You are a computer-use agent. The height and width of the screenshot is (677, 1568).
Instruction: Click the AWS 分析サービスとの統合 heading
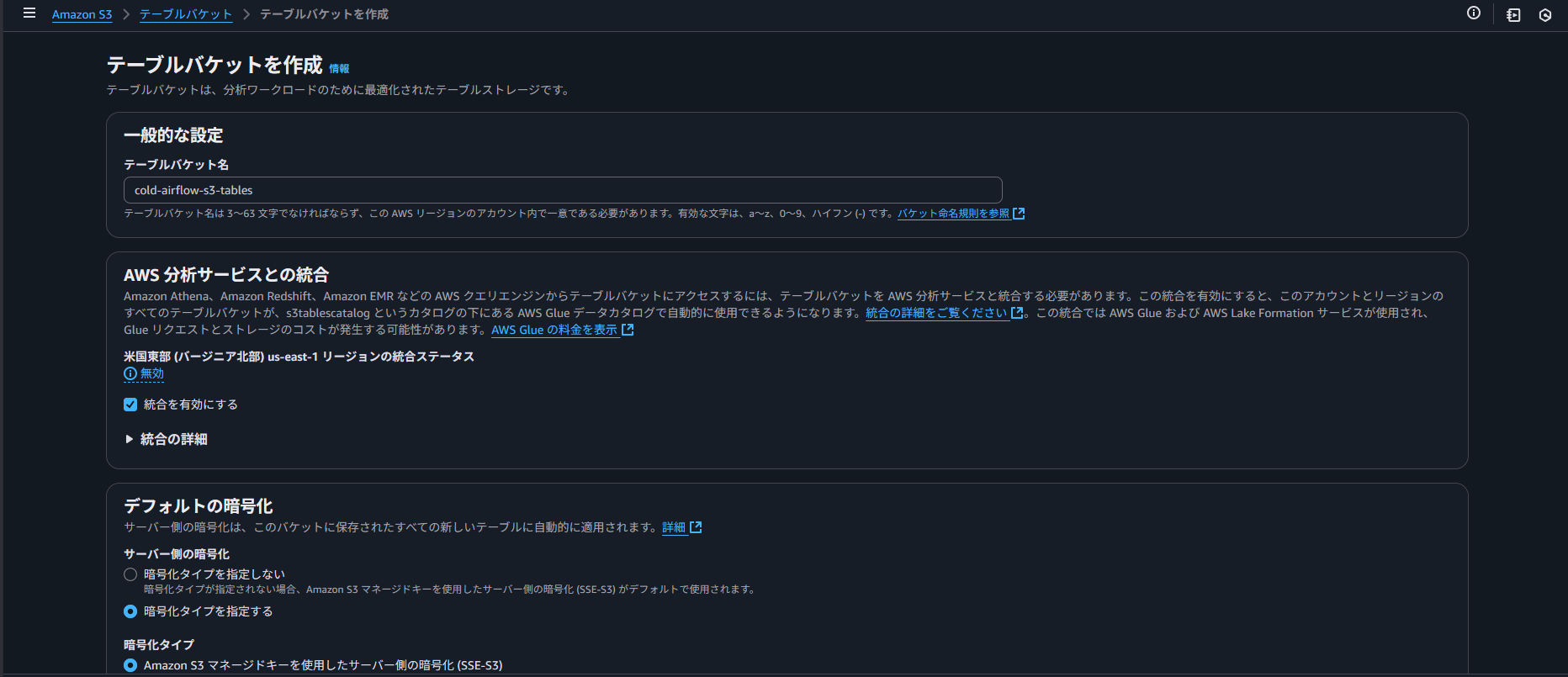tap(226, 275)
